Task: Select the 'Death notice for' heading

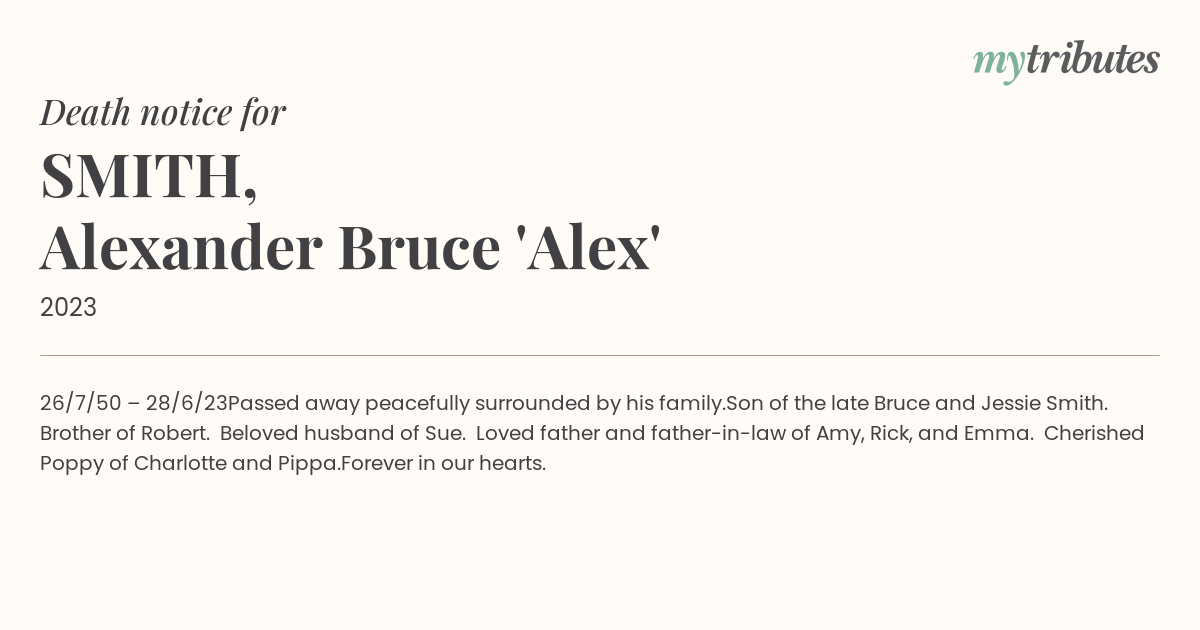Action: [x=163, y=113]
